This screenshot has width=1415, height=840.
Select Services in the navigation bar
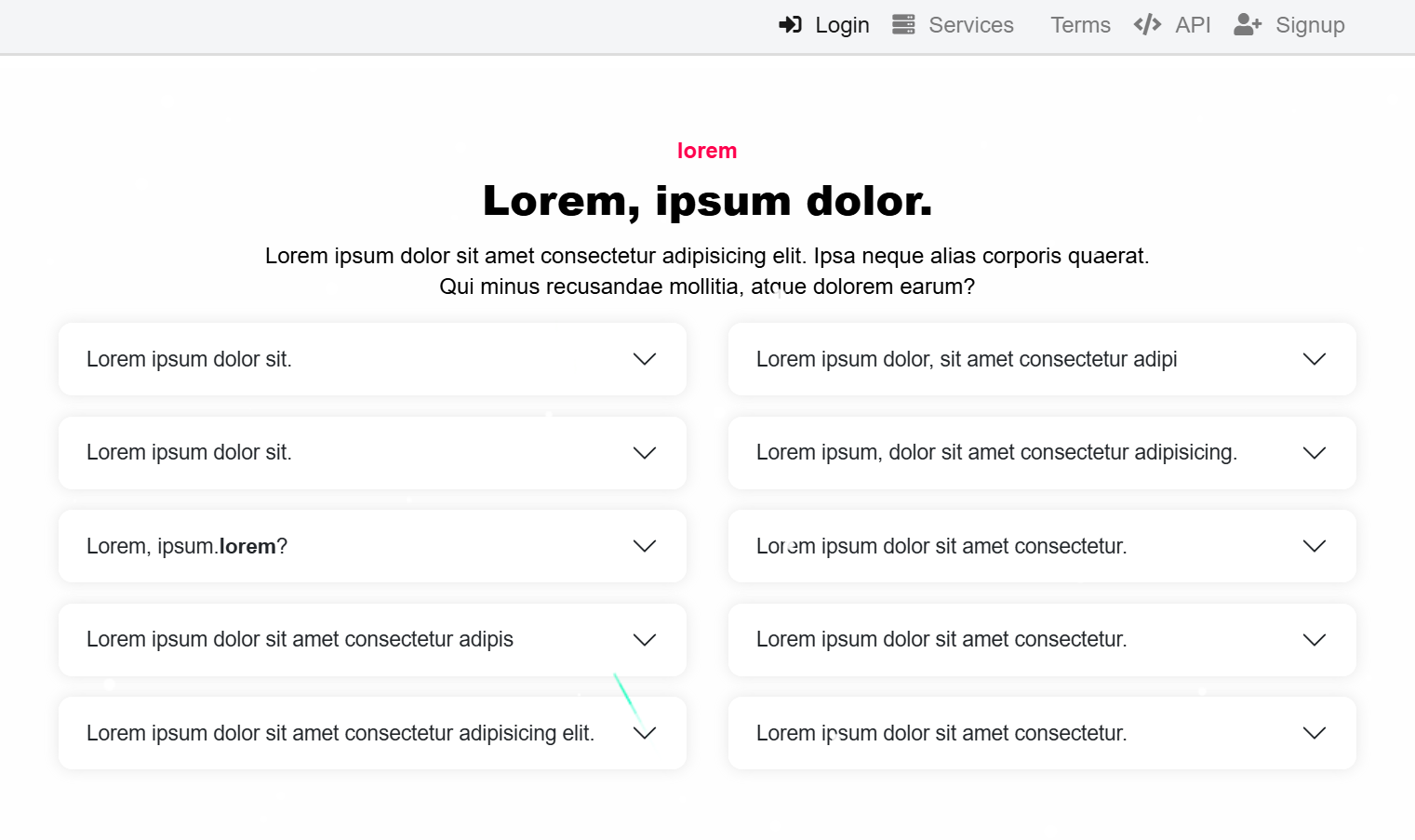[970, 25]
